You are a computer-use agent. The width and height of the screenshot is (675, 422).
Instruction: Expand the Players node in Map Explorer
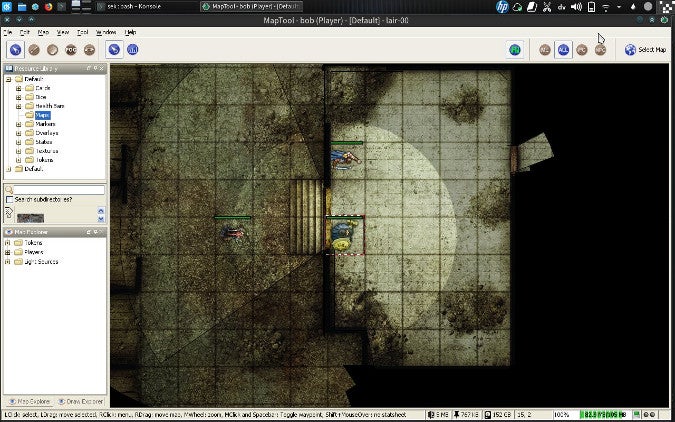pos(8,252)
